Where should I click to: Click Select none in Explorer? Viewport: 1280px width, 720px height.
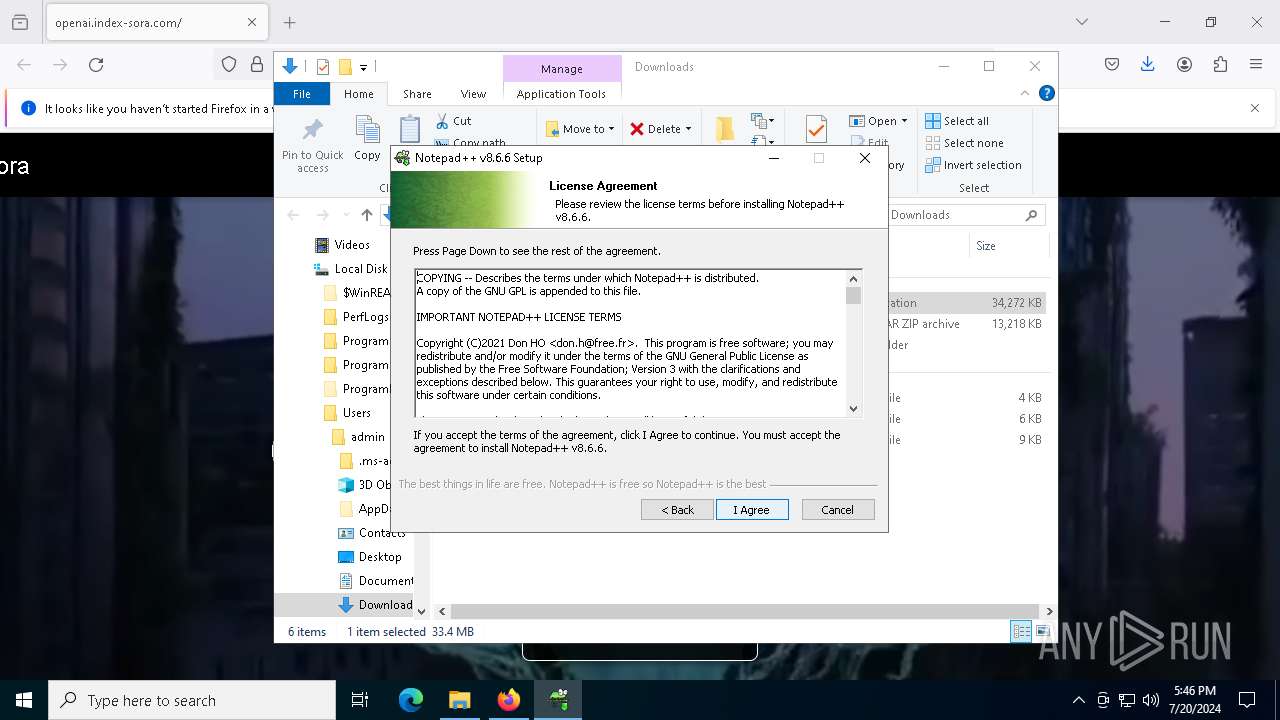(x=964, y=143)
